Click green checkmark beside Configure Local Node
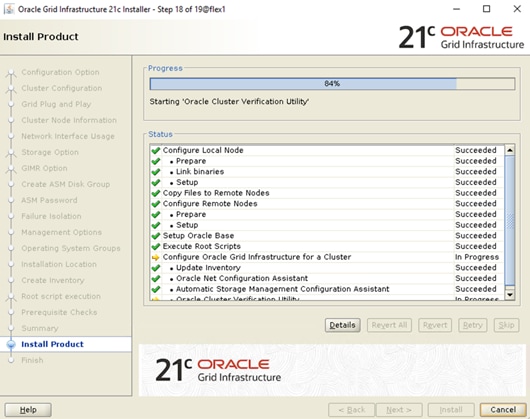 point(156,150)
